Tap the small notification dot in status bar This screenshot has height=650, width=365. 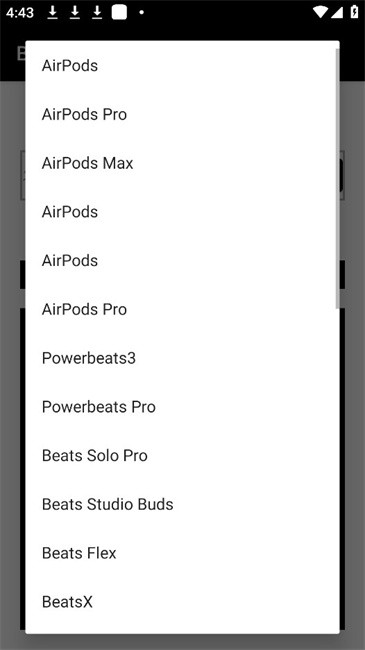tap(141, 12)
